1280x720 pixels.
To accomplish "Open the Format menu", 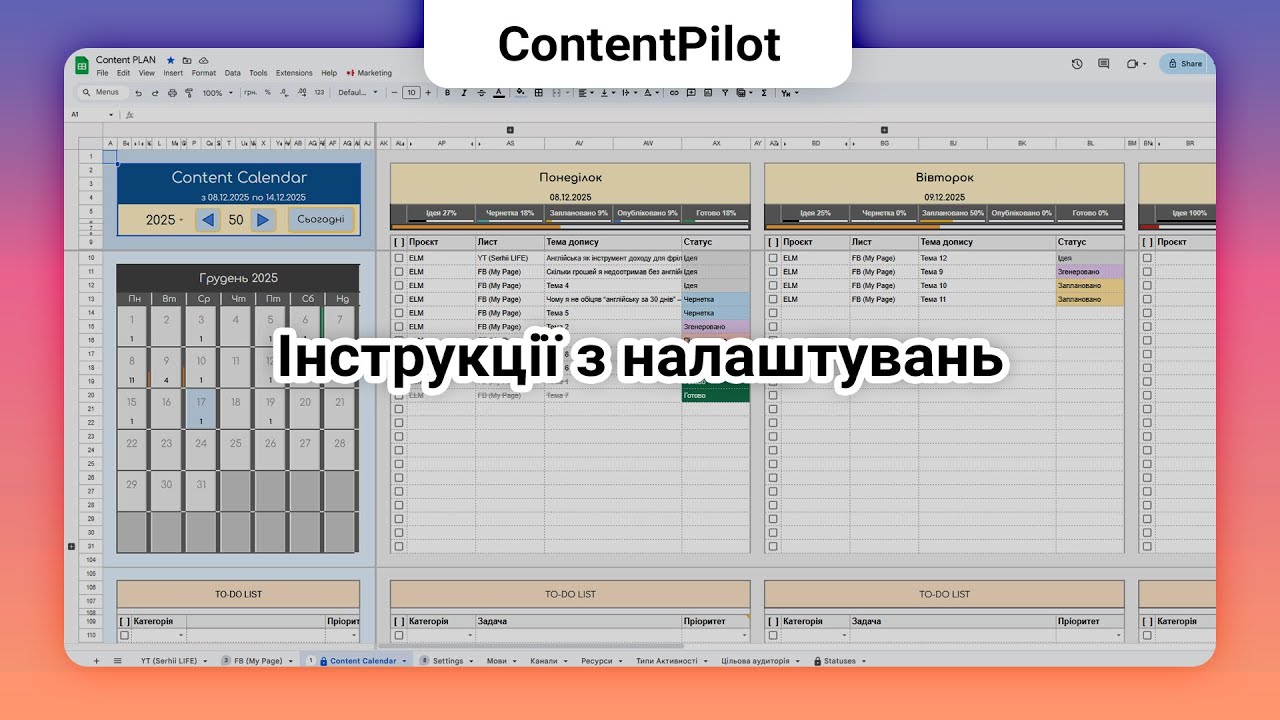I will click(204, 73).
